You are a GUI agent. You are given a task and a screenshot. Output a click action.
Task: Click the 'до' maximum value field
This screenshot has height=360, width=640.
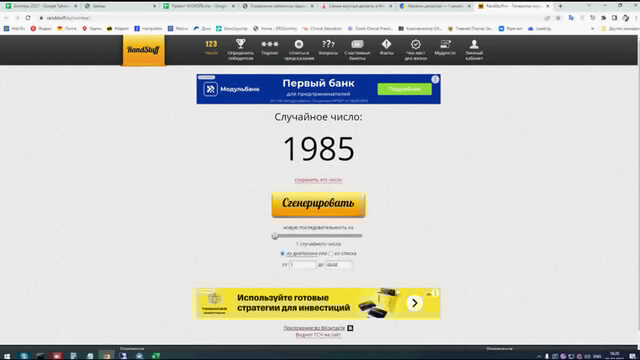click(338, 264)
